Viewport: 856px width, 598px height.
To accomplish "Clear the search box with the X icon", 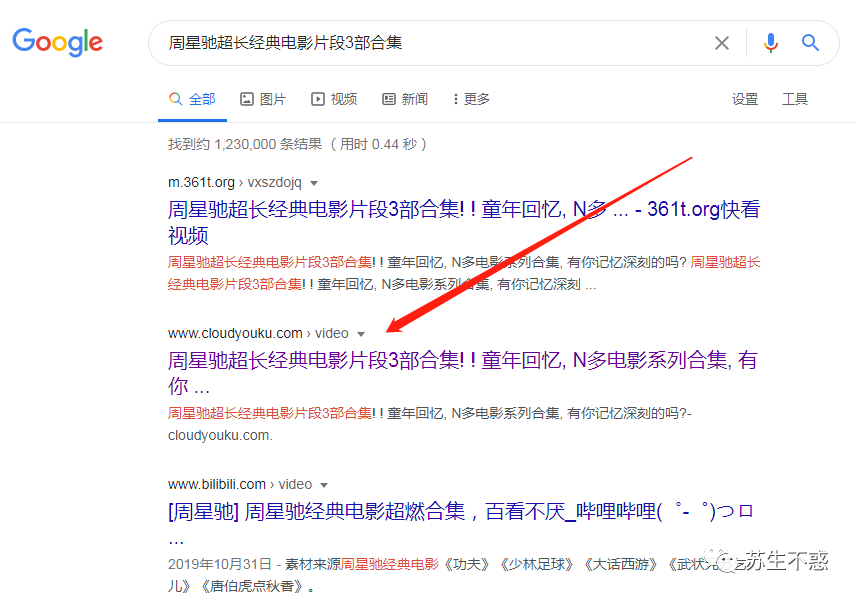I will click(722, 43).
